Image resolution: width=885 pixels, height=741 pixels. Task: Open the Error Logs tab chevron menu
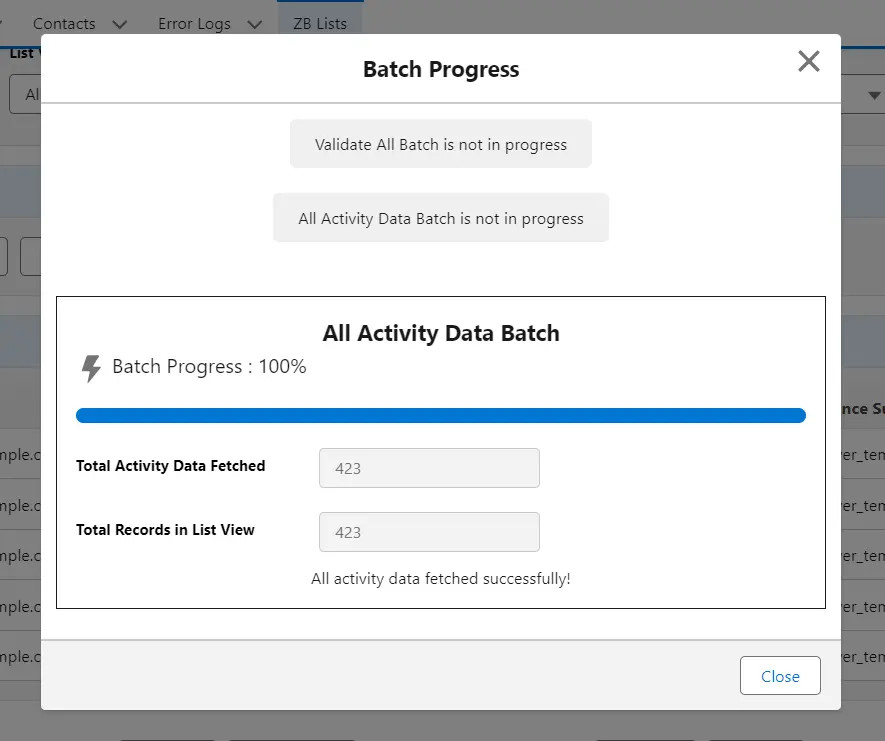point(253,24)
